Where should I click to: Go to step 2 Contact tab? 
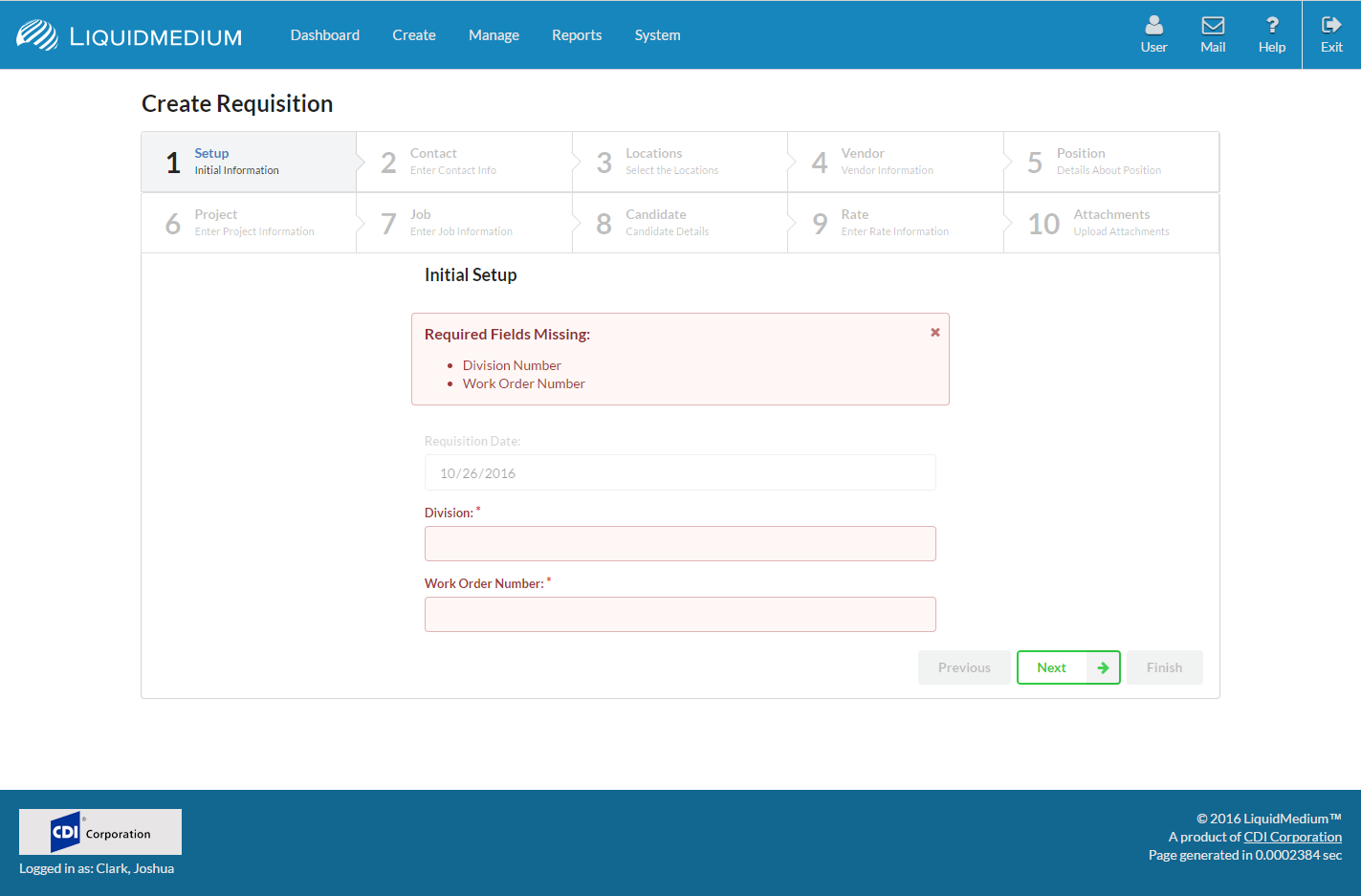coord(464,162)
